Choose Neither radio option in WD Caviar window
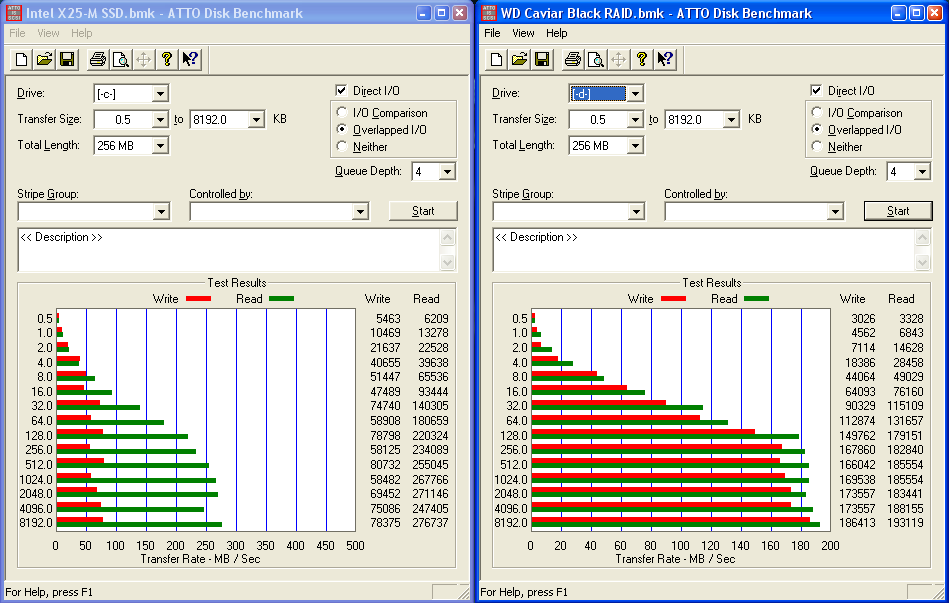Viewport: 949px width, 603px height. pyautogui.click(x=817, y=146)
